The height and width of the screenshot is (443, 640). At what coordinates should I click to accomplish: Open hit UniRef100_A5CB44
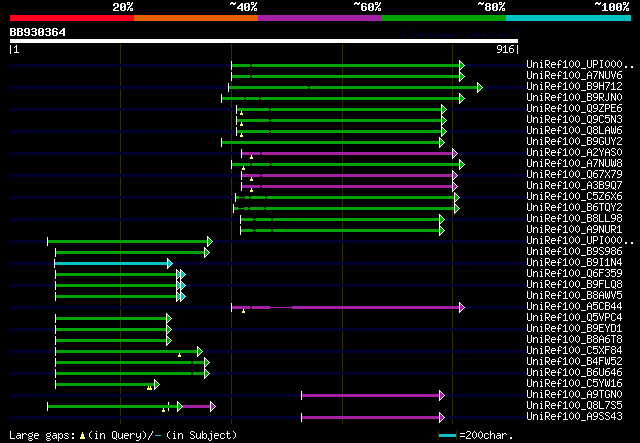coord(574,307)
